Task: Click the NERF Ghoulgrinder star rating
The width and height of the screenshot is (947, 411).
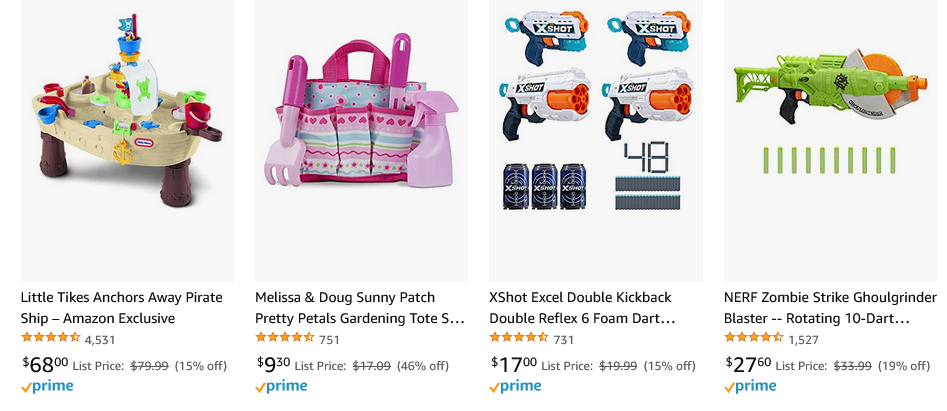Action: click(753, 339)
